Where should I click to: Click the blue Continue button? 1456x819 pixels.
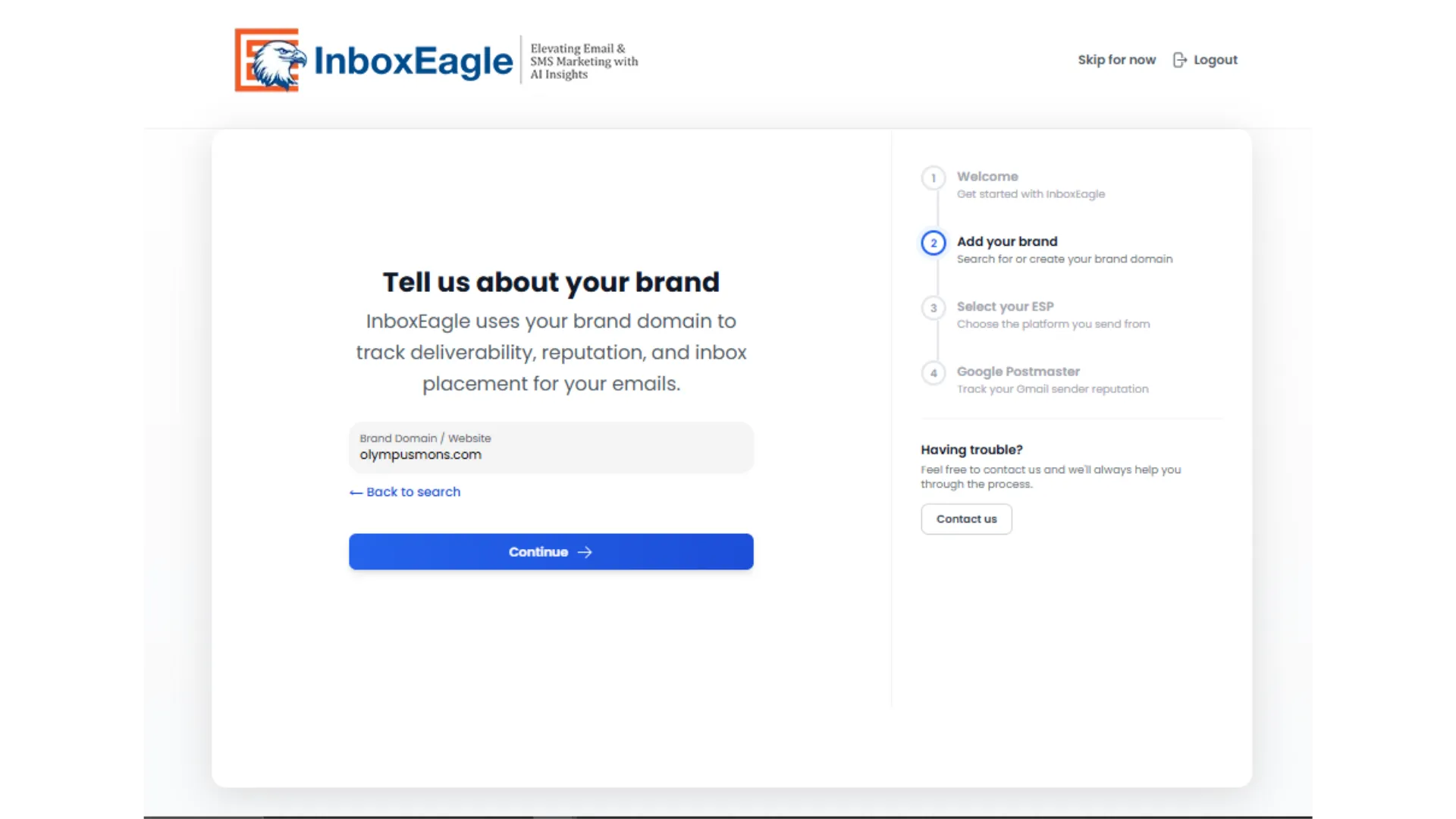point(551,552)
